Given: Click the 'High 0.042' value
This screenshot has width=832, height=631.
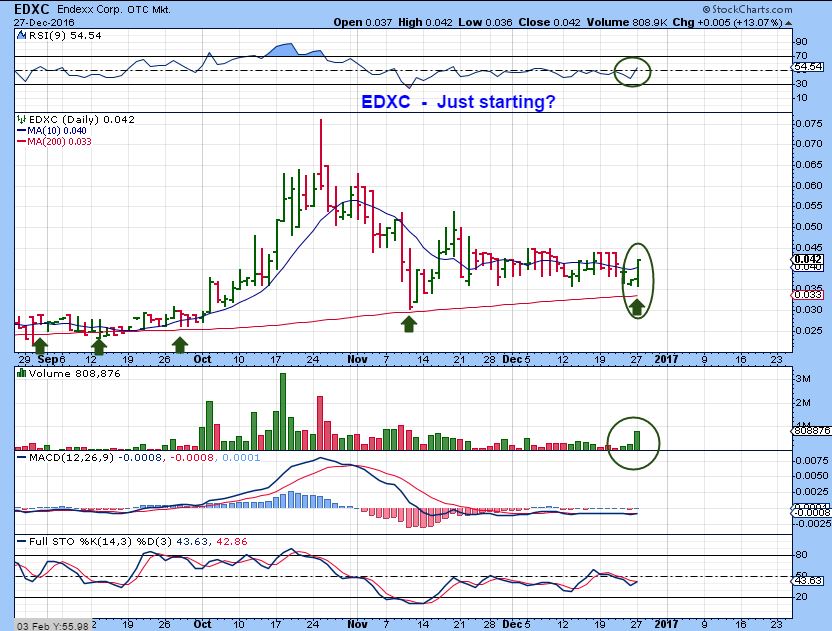Looking at the screenshot, I should 425,22.
